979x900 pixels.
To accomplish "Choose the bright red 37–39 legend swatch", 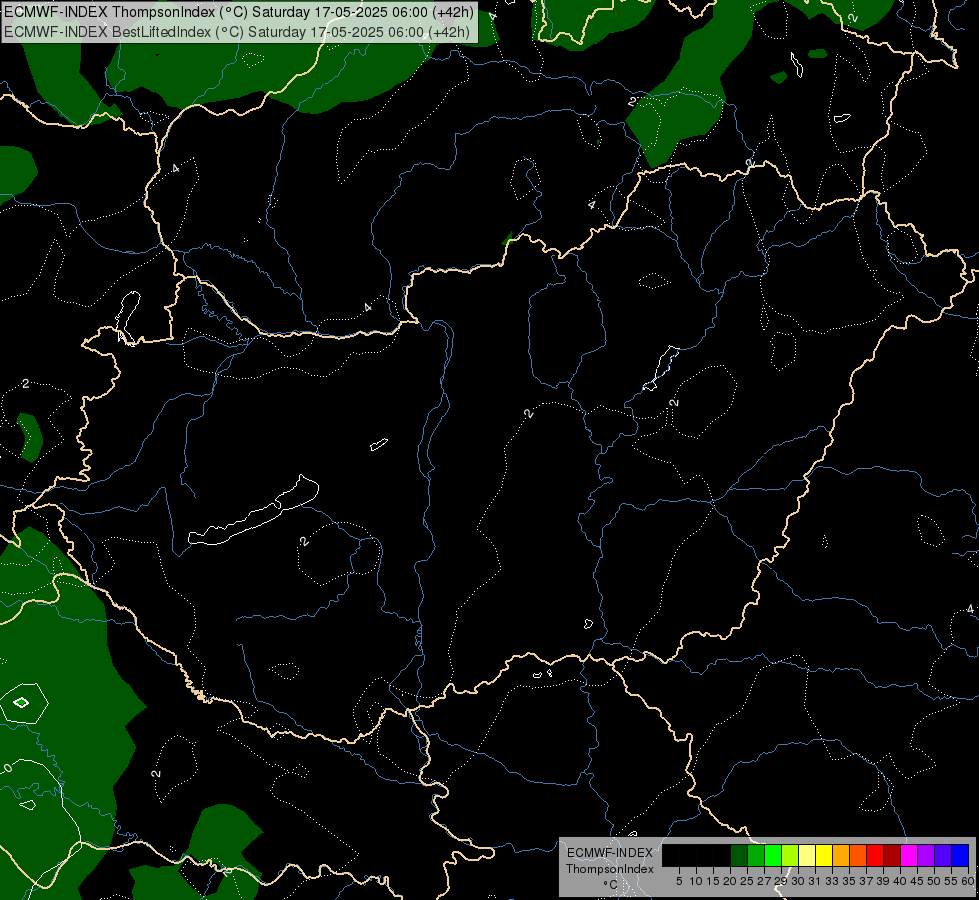I will point(875,855).
